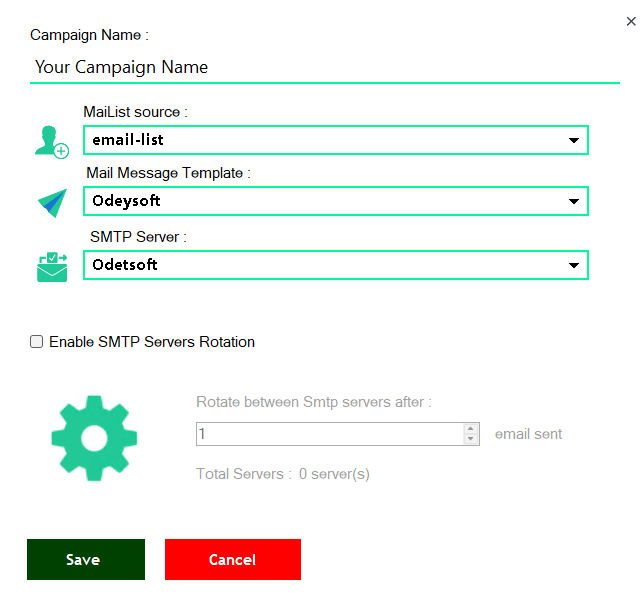Open the SMTP Server dropdown
This screenshot has height=606, width=642.
(x=574, y=265)
